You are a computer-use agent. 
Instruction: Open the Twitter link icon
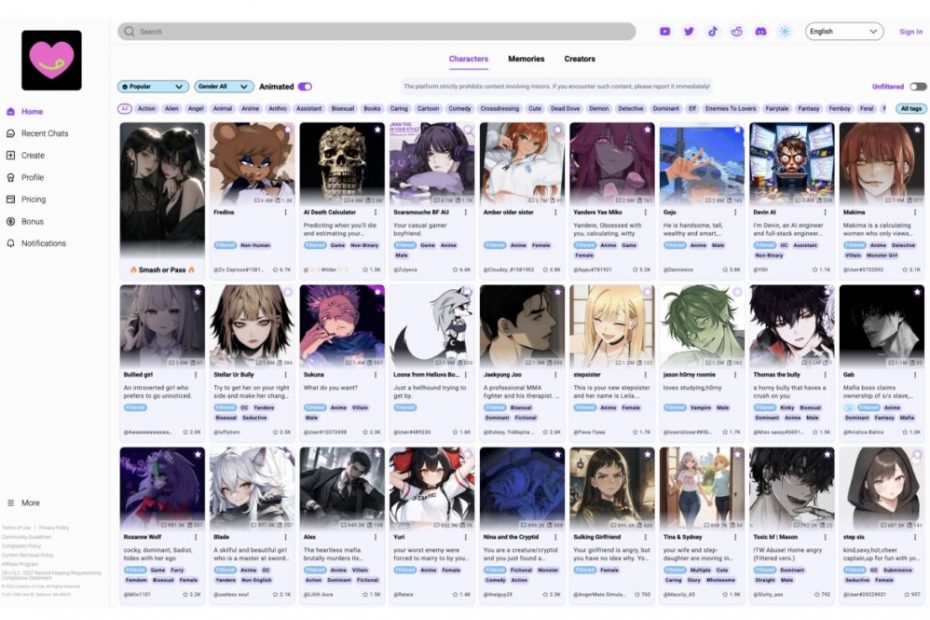pos(689,31)
